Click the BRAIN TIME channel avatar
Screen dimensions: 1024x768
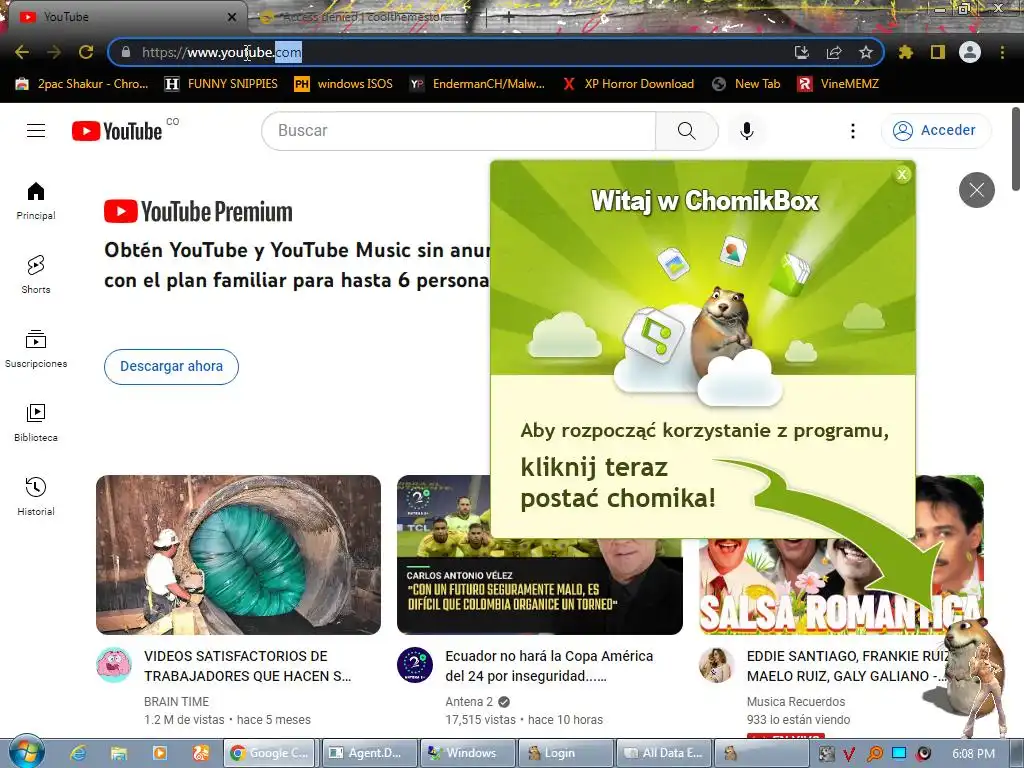114,665
